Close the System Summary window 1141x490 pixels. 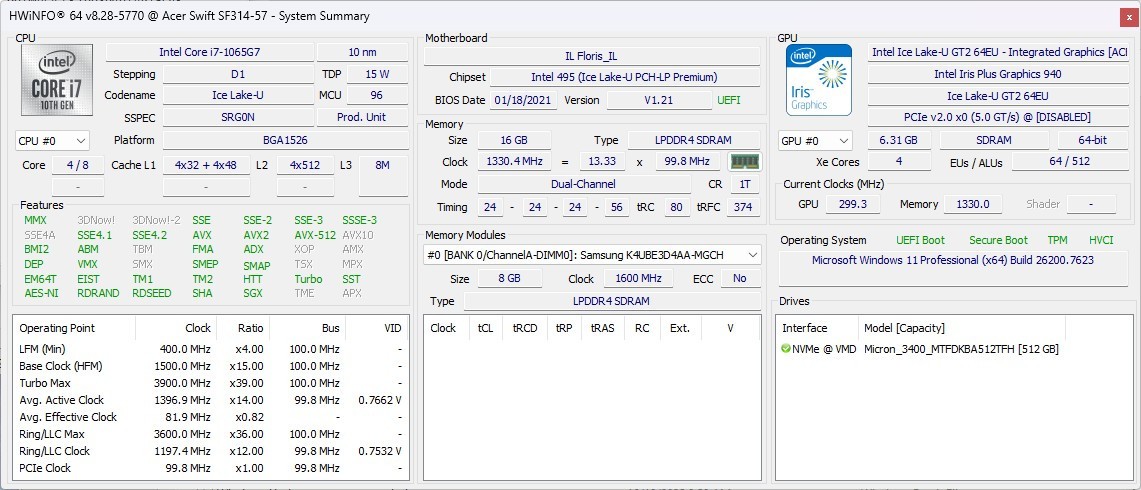[x=1129, y=17]
